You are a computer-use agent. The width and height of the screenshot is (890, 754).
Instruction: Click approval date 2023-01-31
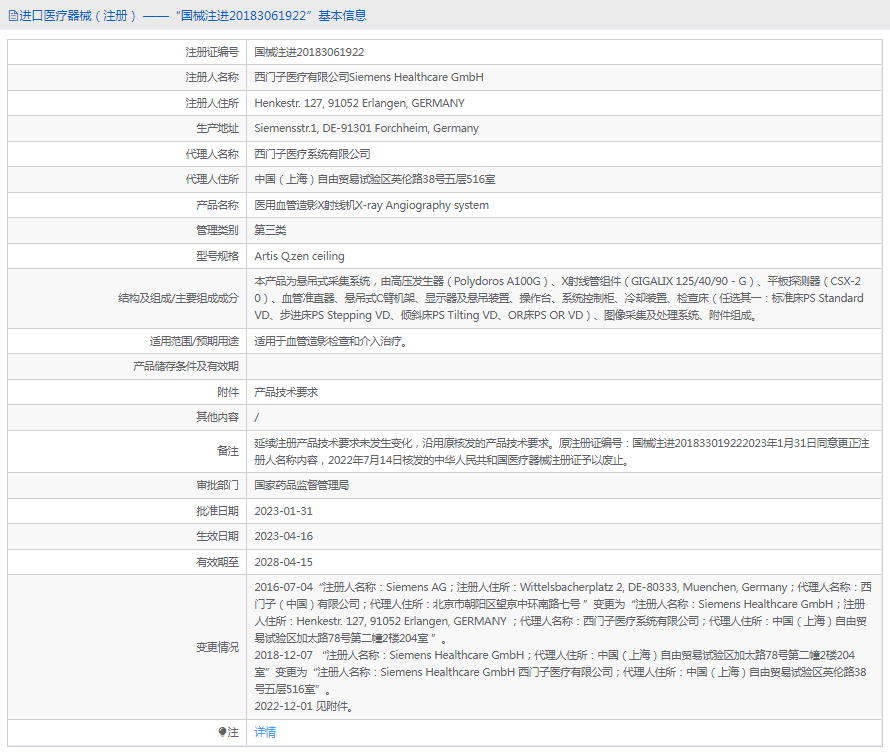pyautogui.click(x=283, y=511)
